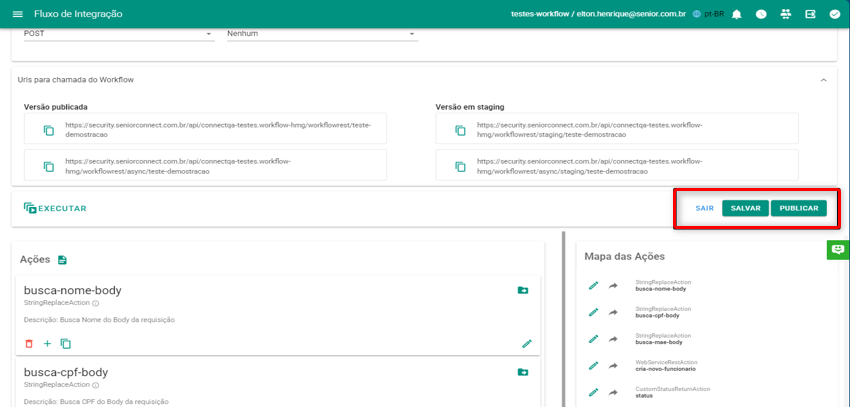Image resolution: width=852 pixels, height=414 pixels.
Task: Run the workflow with Executar
Action: [x=56, y=208]
